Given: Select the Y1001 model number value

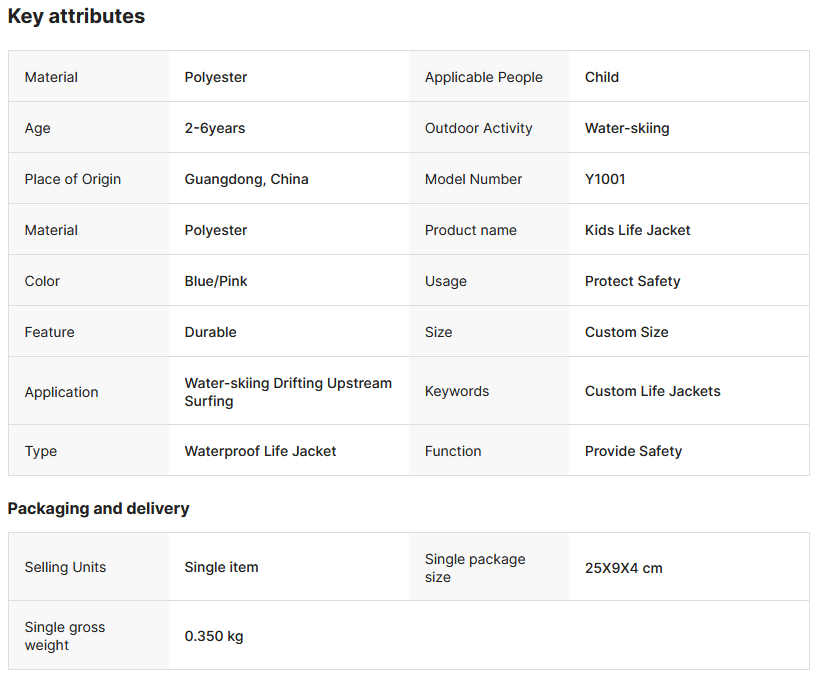Looking at the screenshot, I should [x=605, y=179].
